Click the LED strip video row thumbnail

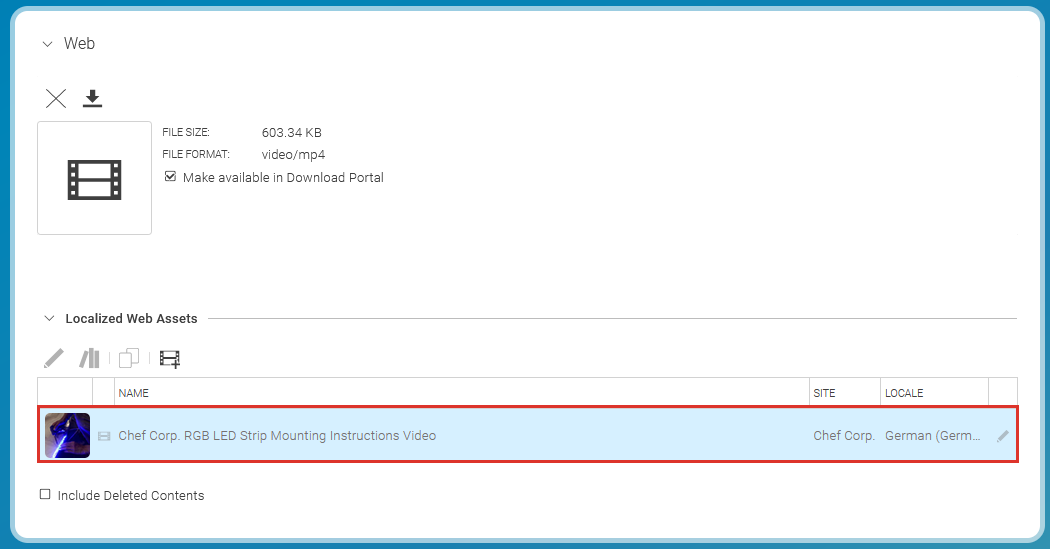tap(67, 436)
